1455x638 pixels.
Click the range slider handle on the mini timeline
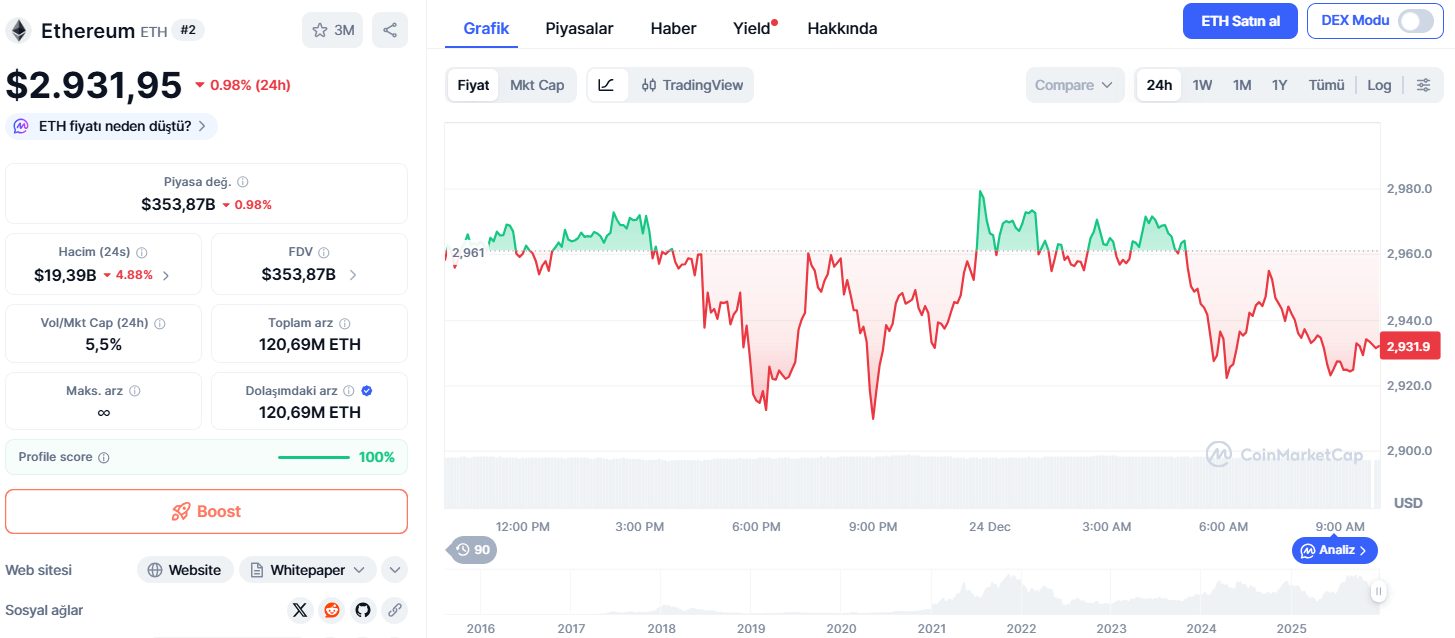coord(1378,591)
